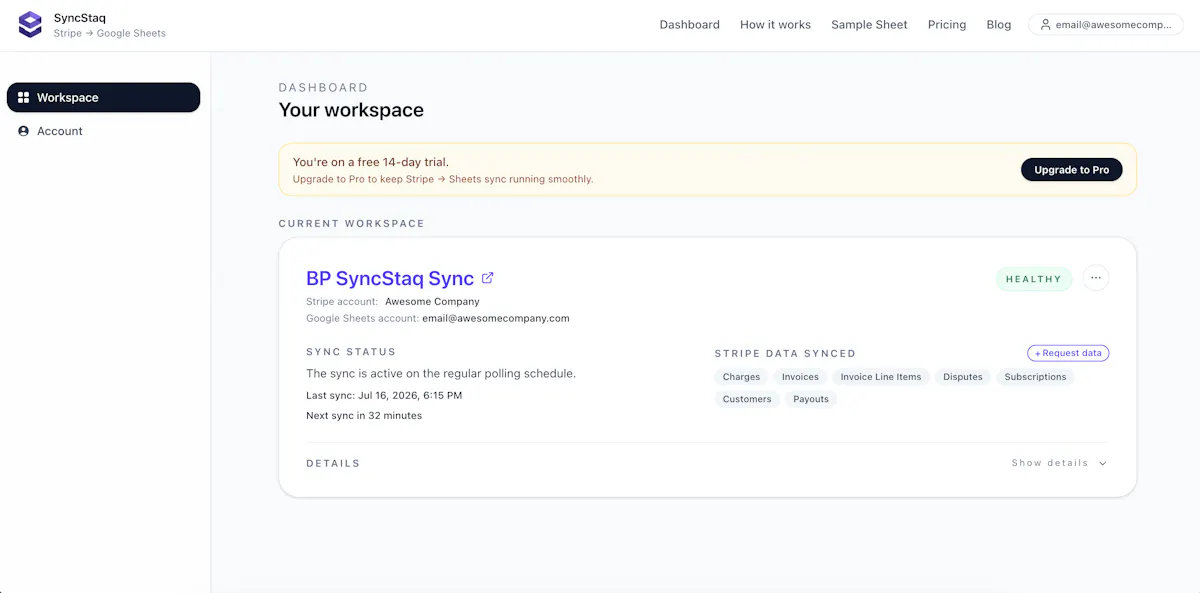1200x593 pixels.
Task: Go to Dashboard in top navigation
Action: tap(689, 25)
